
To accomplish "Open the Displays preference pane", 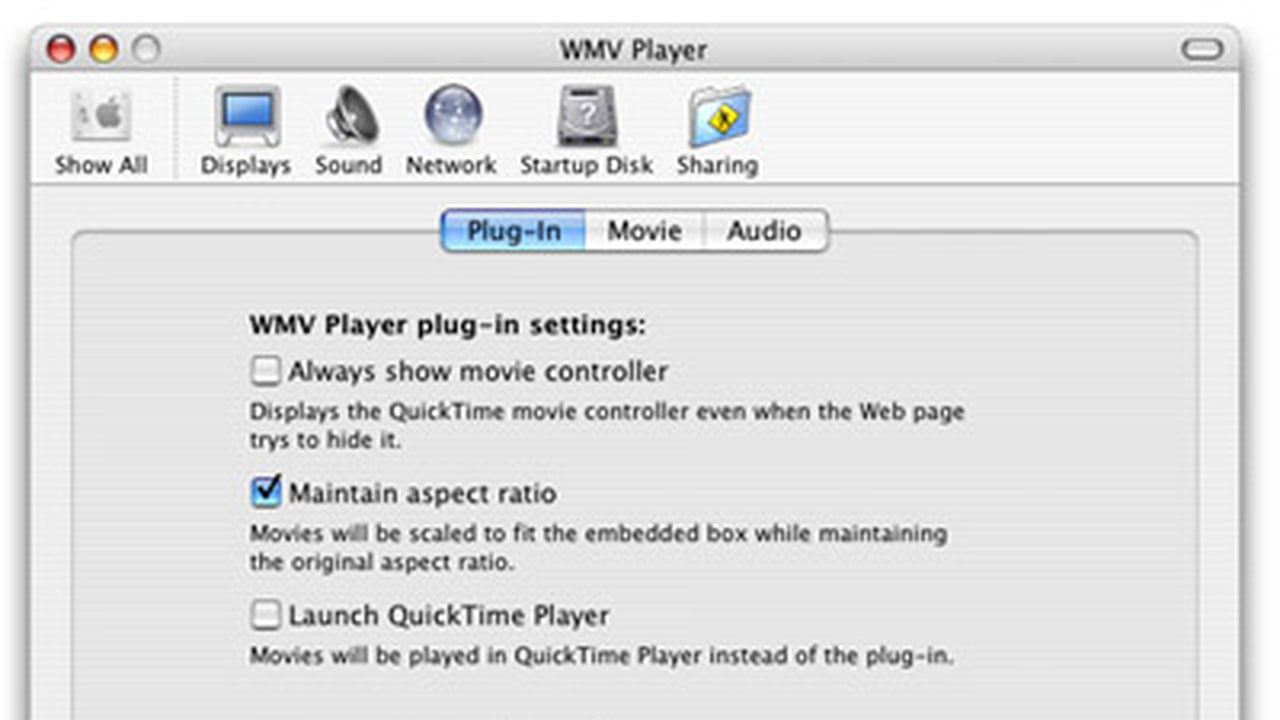I will click(246, 130).
